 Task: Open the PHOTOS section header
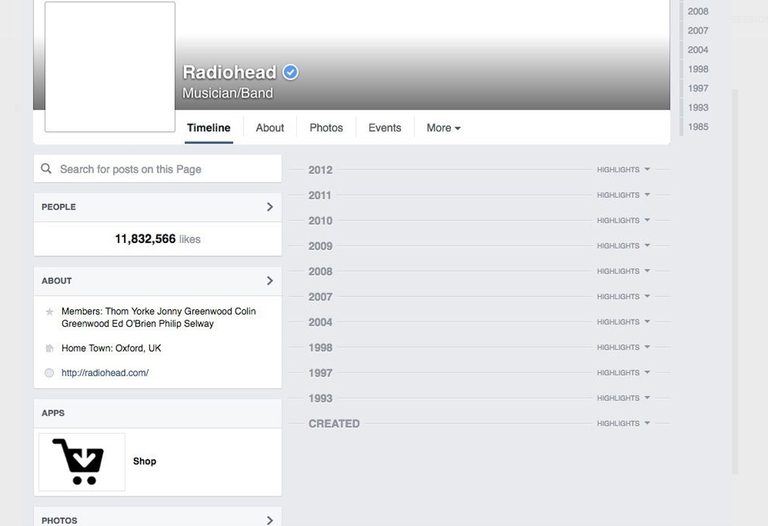[158, 517]
